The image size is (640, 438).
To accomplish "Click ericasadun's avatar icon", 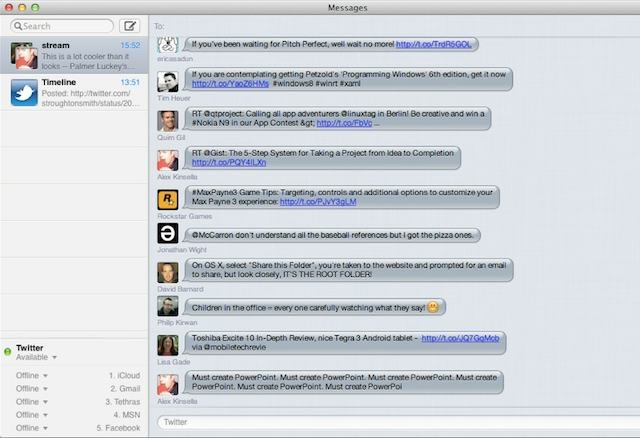I will [x=168, y=44].
